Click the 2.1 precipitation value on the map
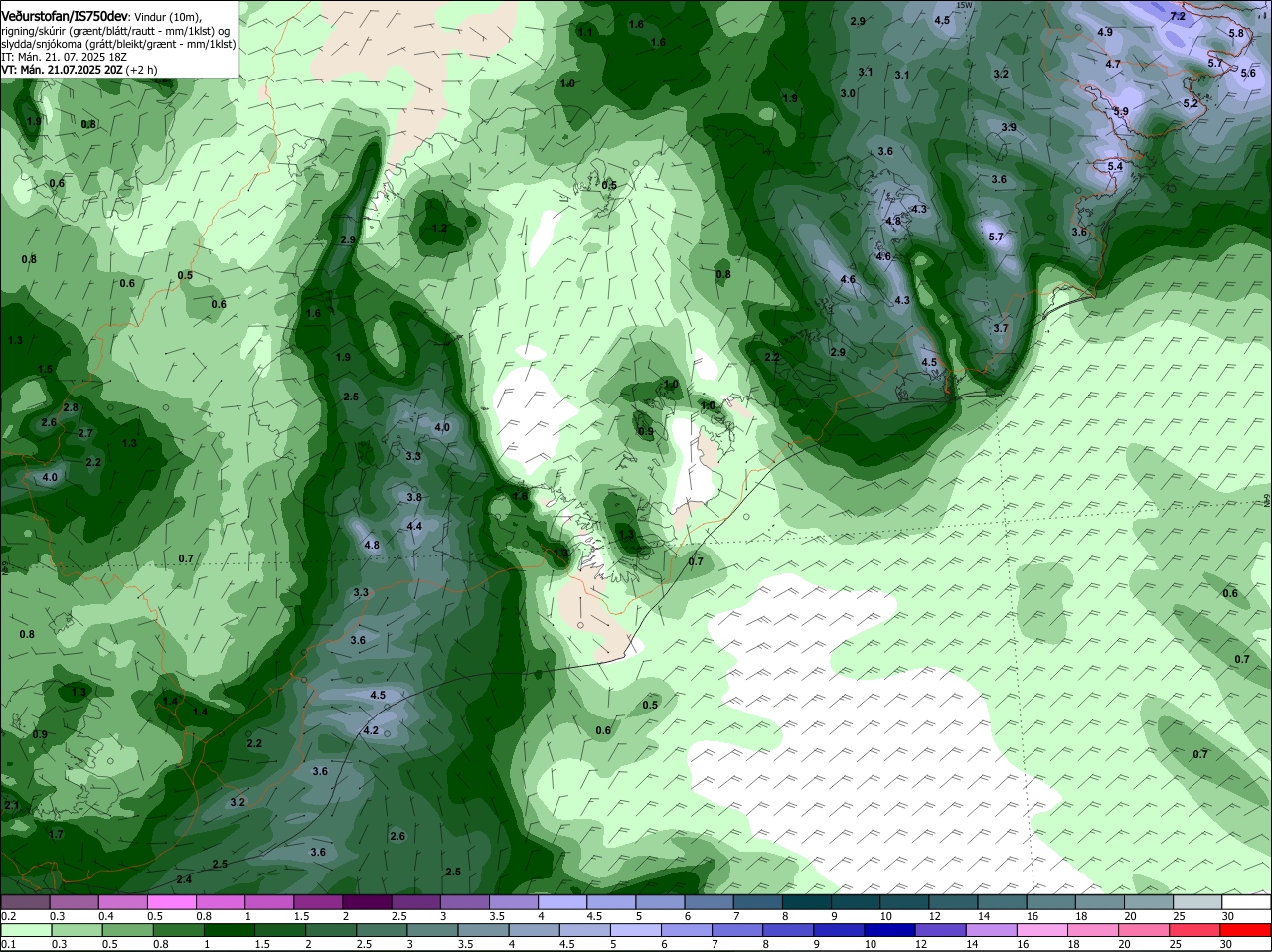The image size is (1272, 952). click(12, 805)
